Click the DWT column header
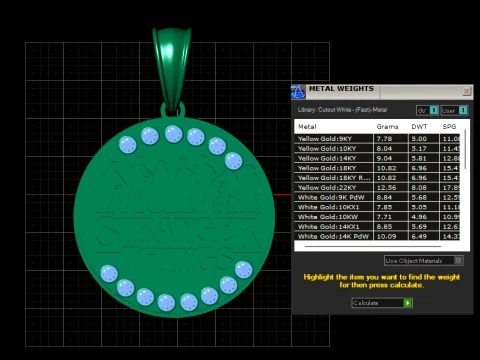This screenshot has width=480, height=360. coord(419,127)
